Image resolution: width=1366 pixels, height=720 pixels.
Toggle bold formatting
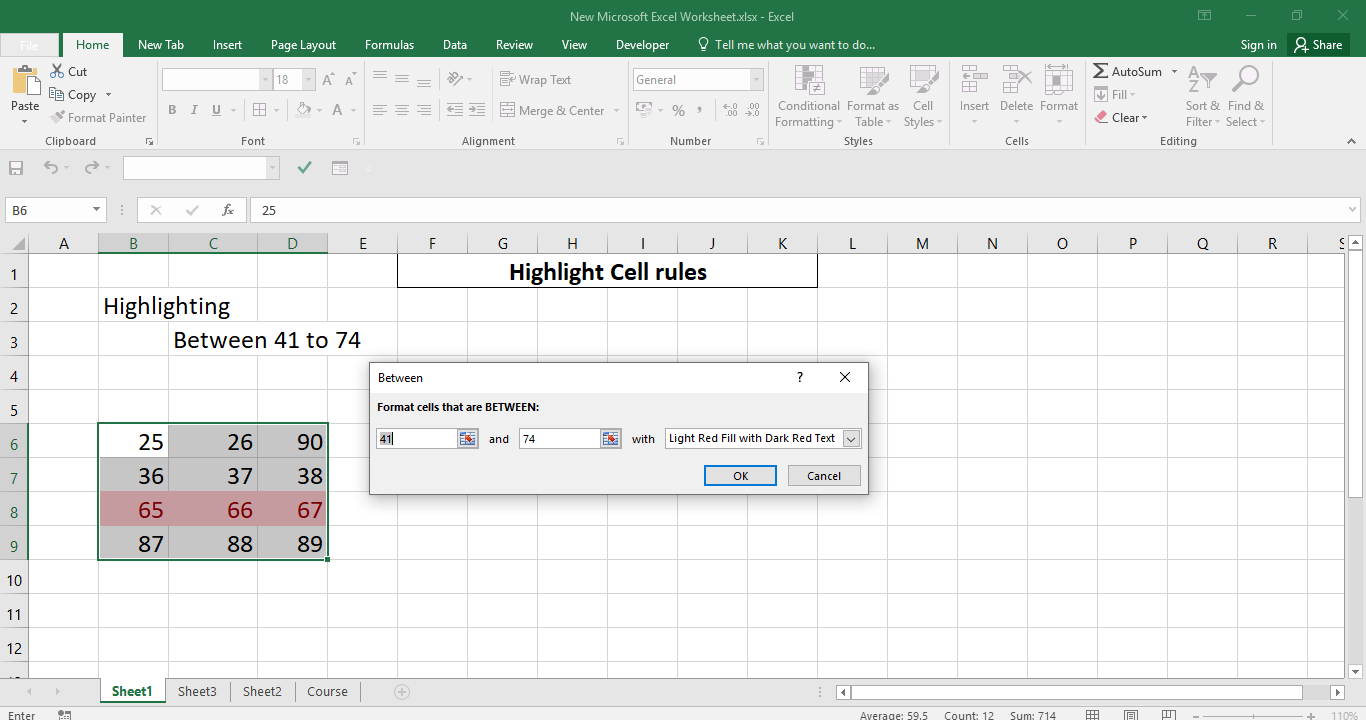171,110
